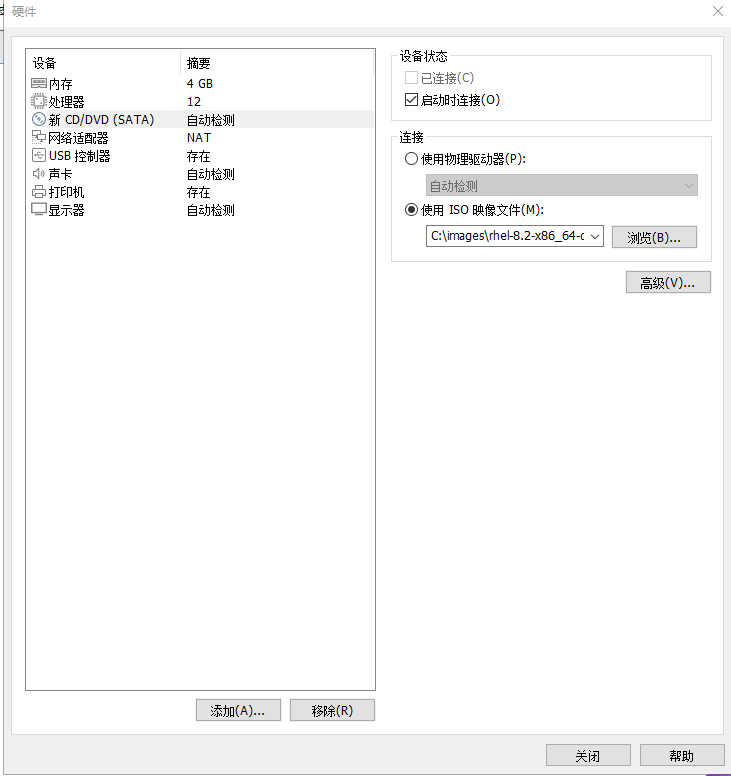The image size is (731, 776).
Task: Click the USB 控制器 icon
Action: click(x=39, y=155)
